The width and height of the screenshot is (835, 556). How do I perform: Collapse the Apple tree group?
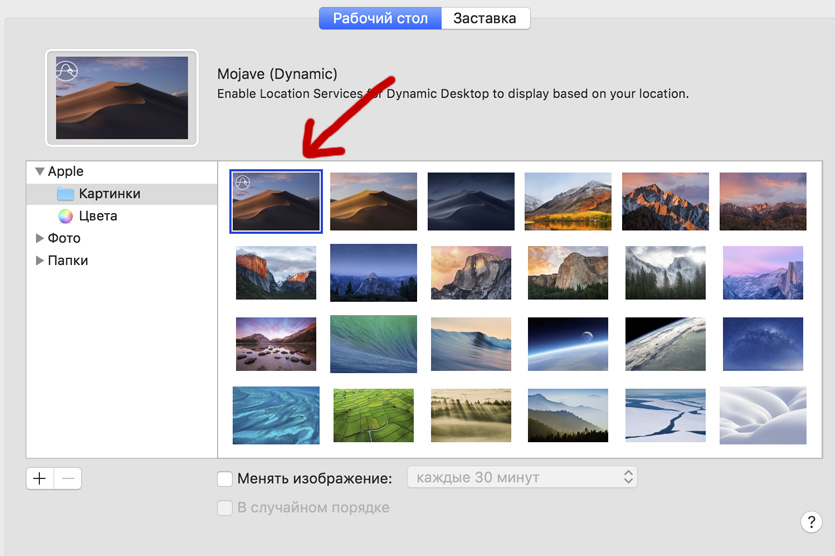point(39,171)
